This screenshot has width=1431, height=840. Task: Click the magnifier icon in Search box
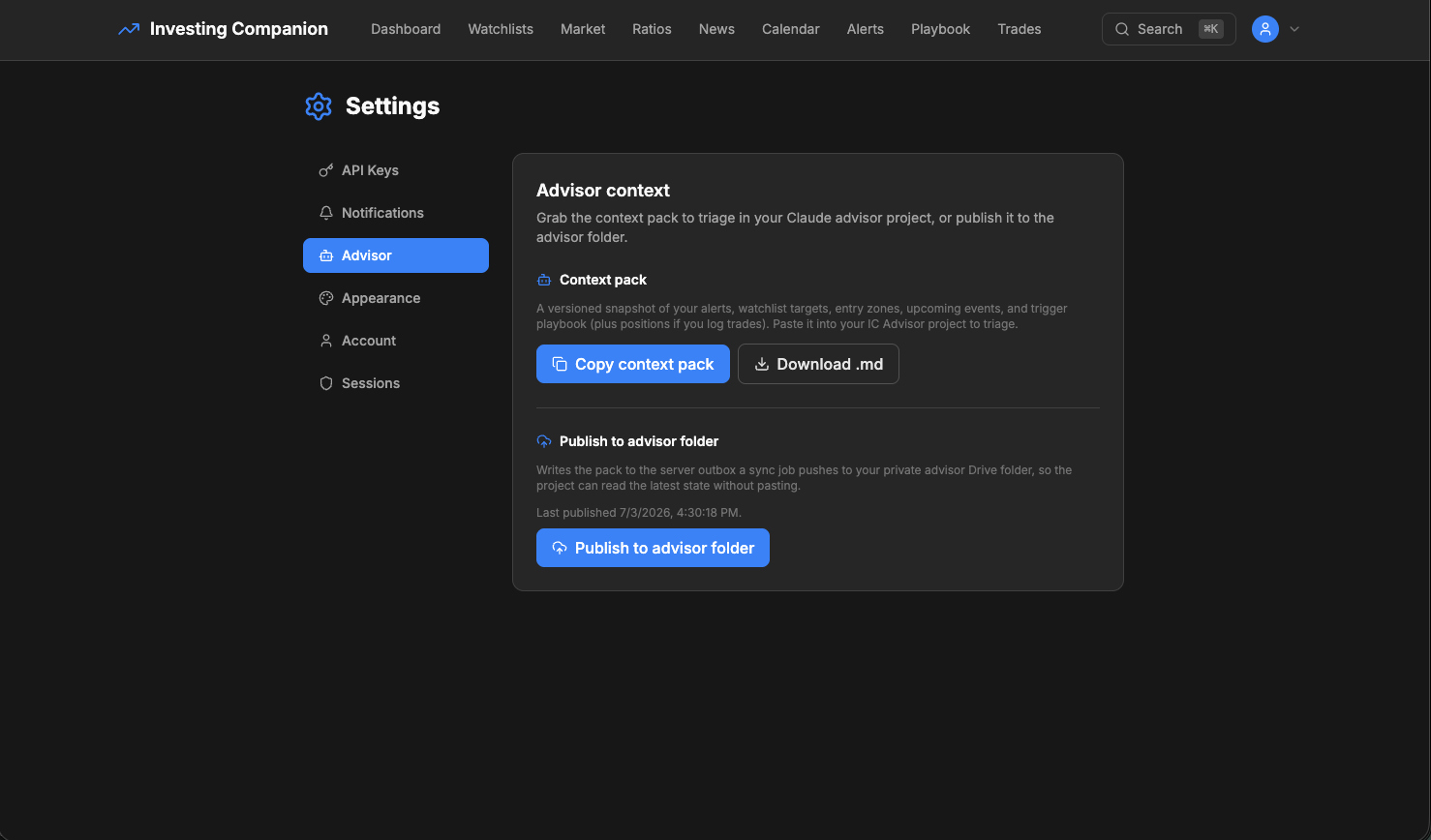click(1122, 29)
